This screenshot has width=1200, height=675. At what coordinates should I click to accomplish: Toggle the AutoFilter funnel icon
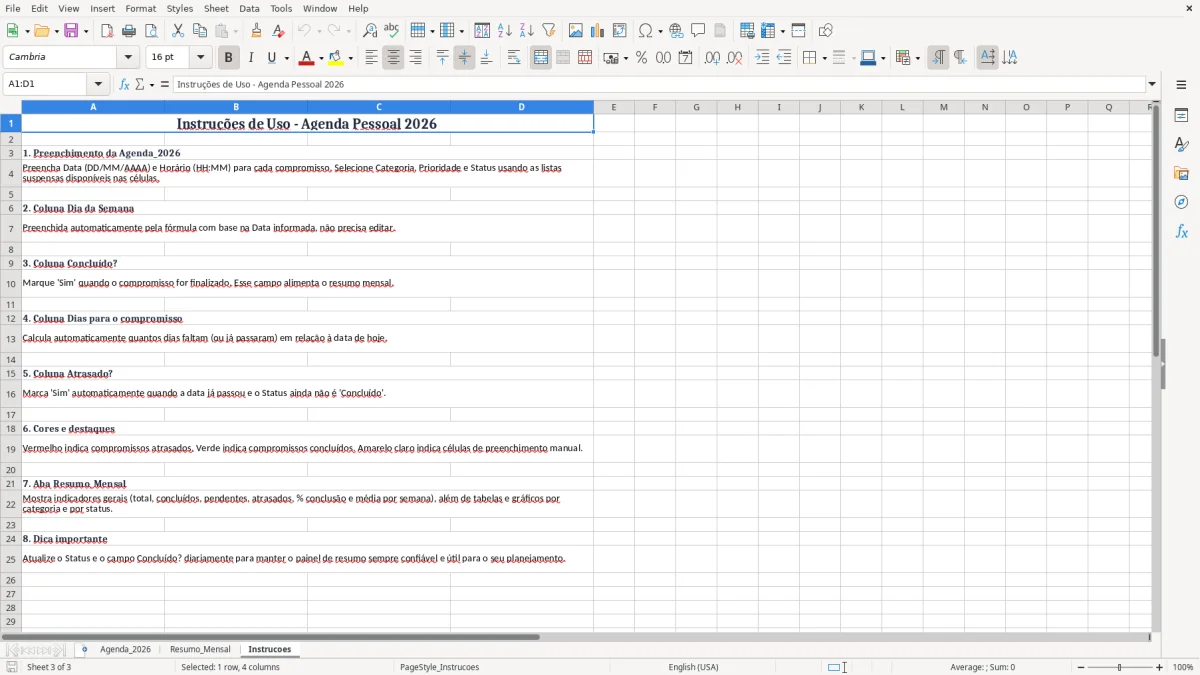(x=549, y=31)
